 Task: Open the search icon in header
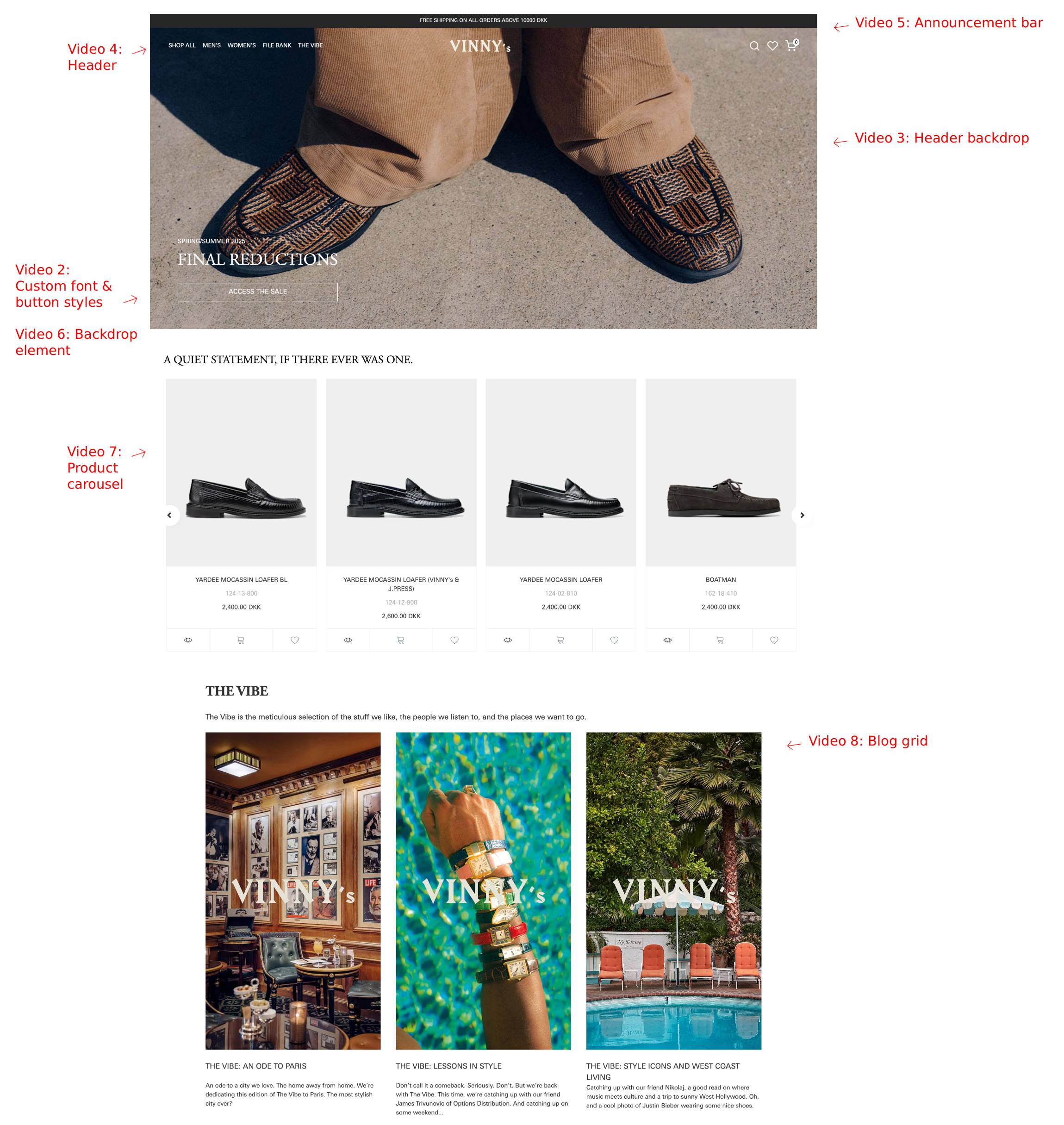[754, 46]
